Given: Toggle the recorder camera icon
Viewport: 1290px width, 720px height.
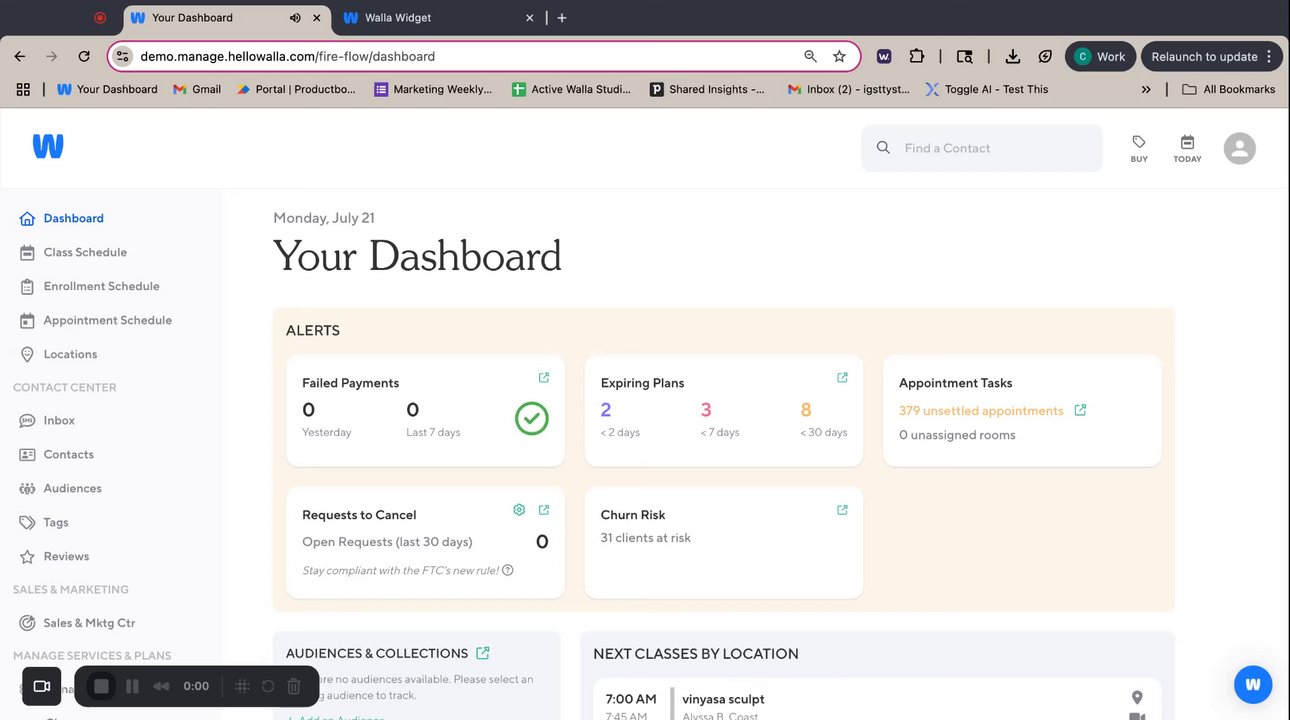Looking at the screenshot, I should [x=42, y=686].
